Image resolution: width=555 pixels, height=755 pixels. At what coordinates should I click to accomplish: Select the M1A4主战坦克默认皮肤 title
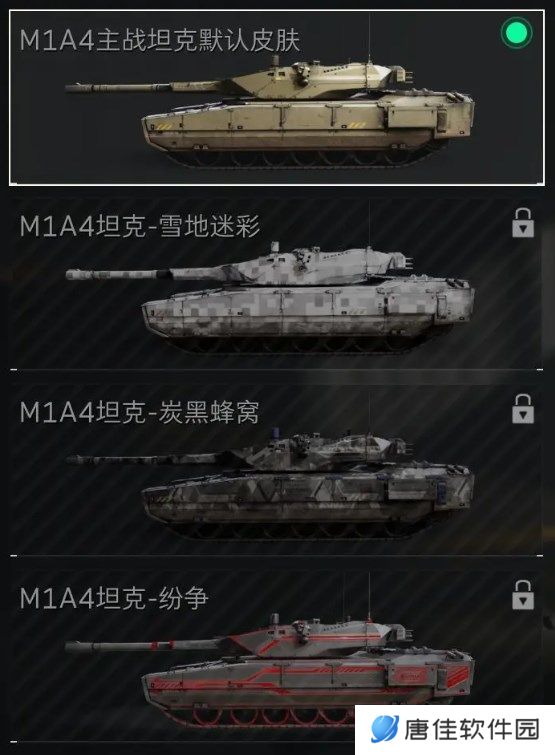pos(160,40)
